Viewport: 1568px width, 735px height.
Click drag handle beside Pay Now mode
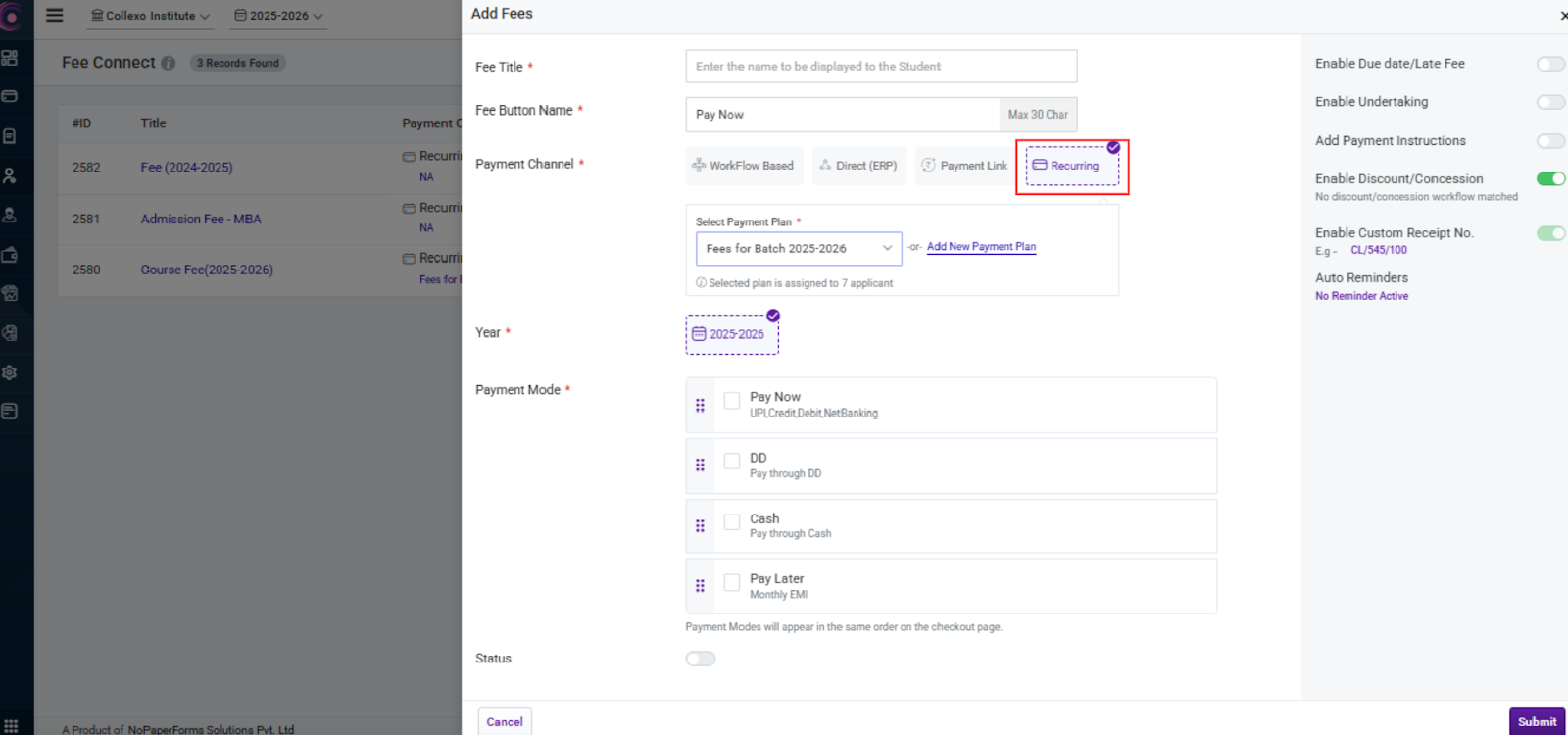pos(700,405)
